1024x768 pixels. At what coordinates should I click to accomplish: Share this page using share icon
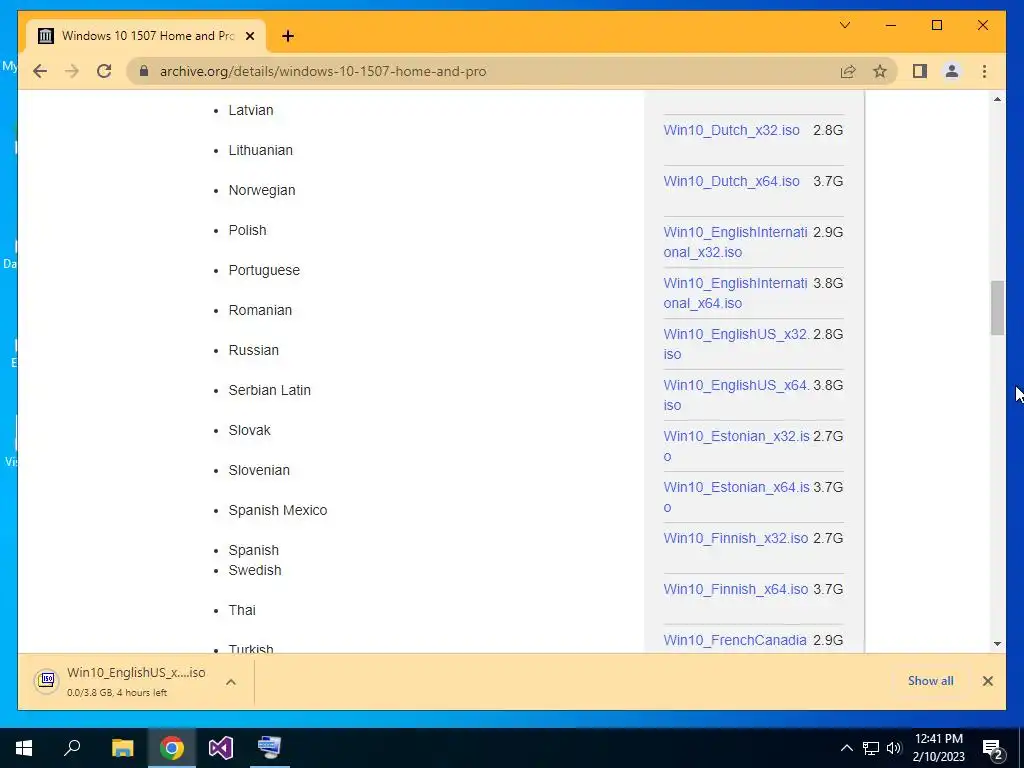coord(848,71)
